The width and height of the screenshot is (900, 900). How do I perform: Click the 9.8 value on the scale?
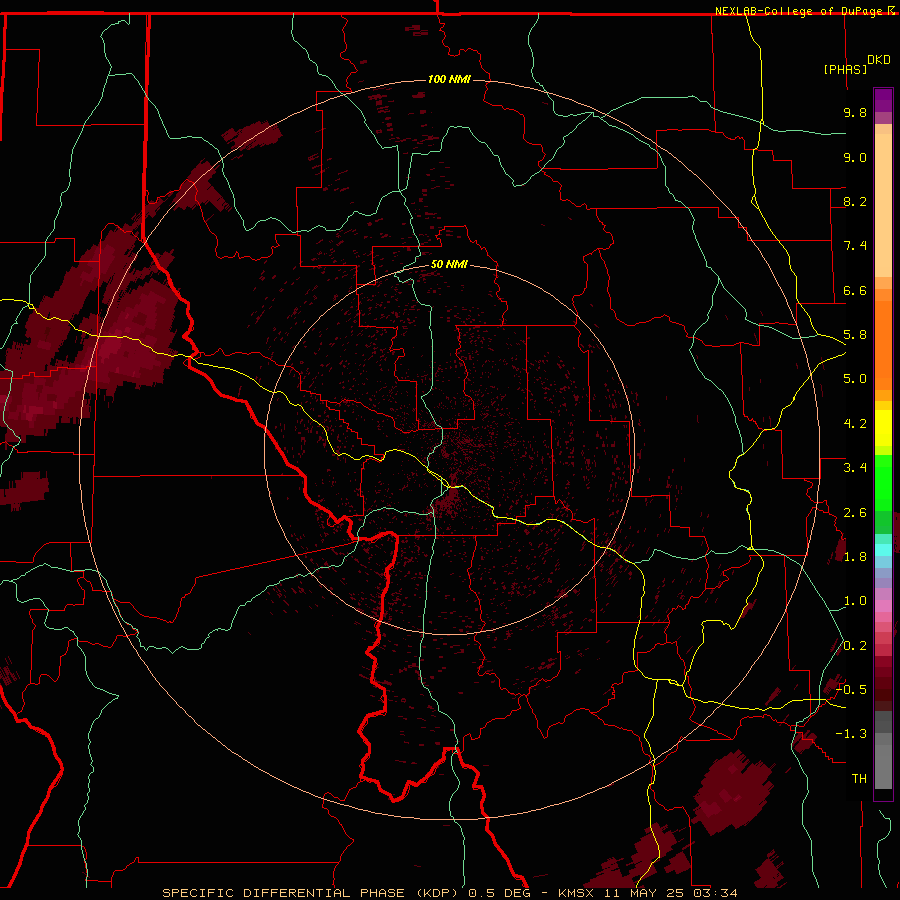(855, 112)
